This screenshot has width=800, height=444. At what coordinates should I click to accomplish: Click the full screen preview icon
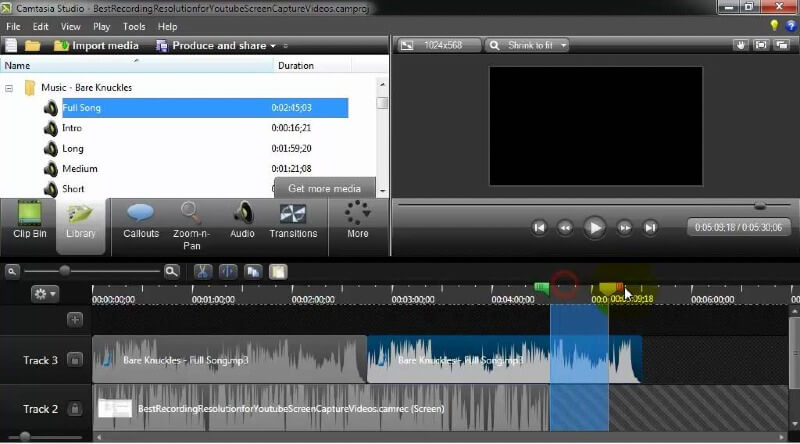click(761, 45)
